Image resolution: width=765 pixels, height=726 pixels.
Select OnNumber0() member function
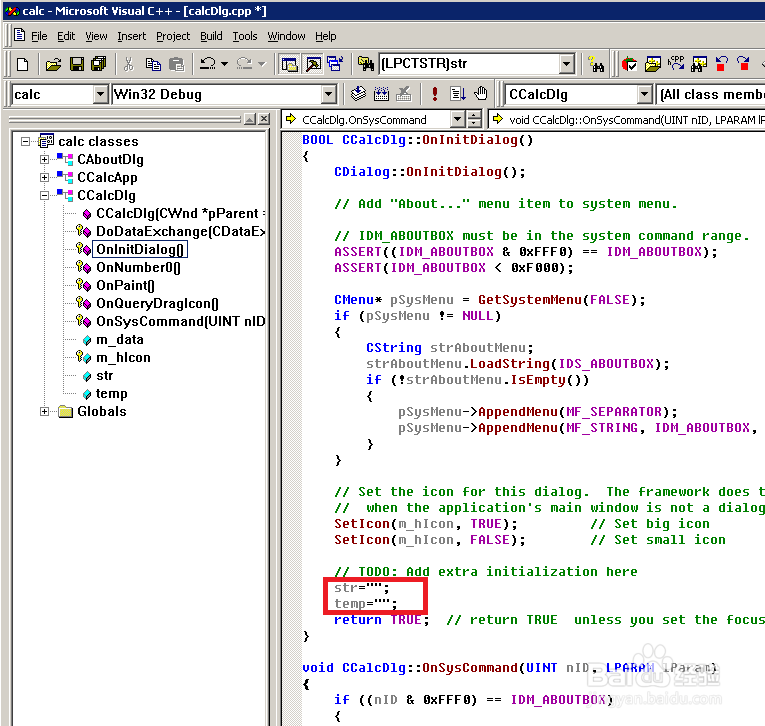pos(138,267)
